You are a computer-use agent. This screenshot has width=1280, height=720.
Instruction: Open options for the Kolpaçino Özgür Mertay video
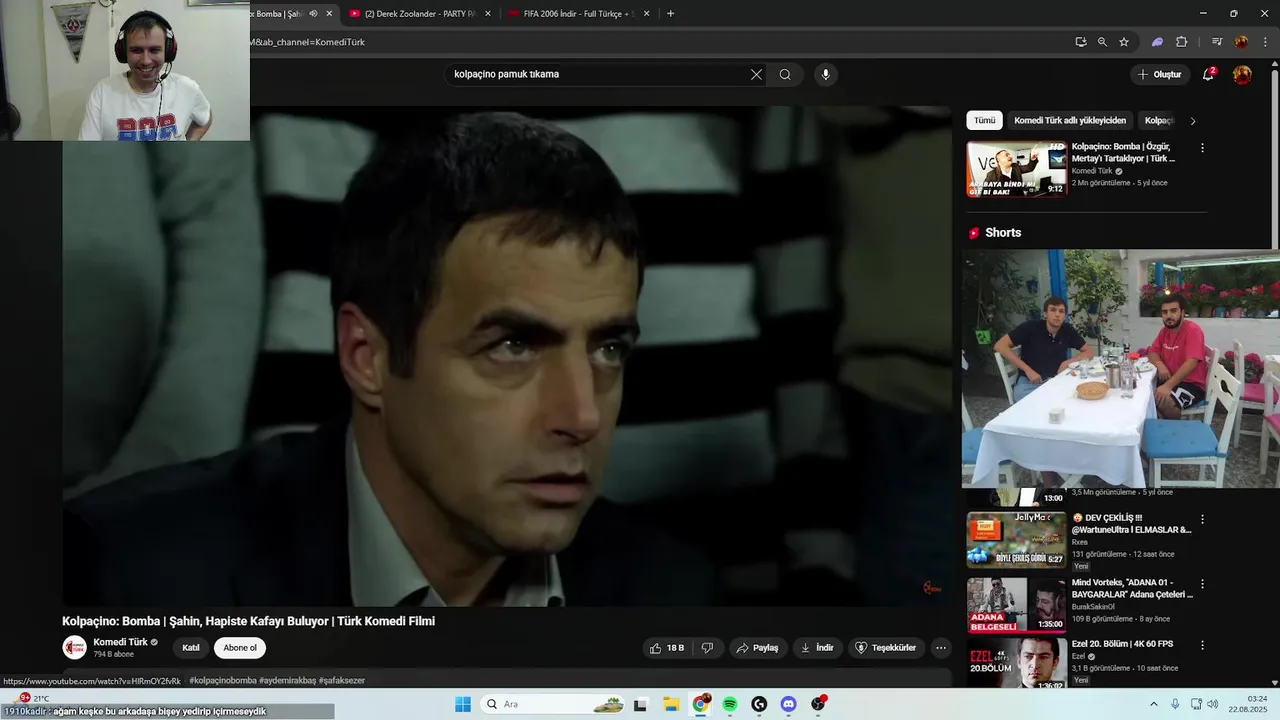pos(1202,148)
